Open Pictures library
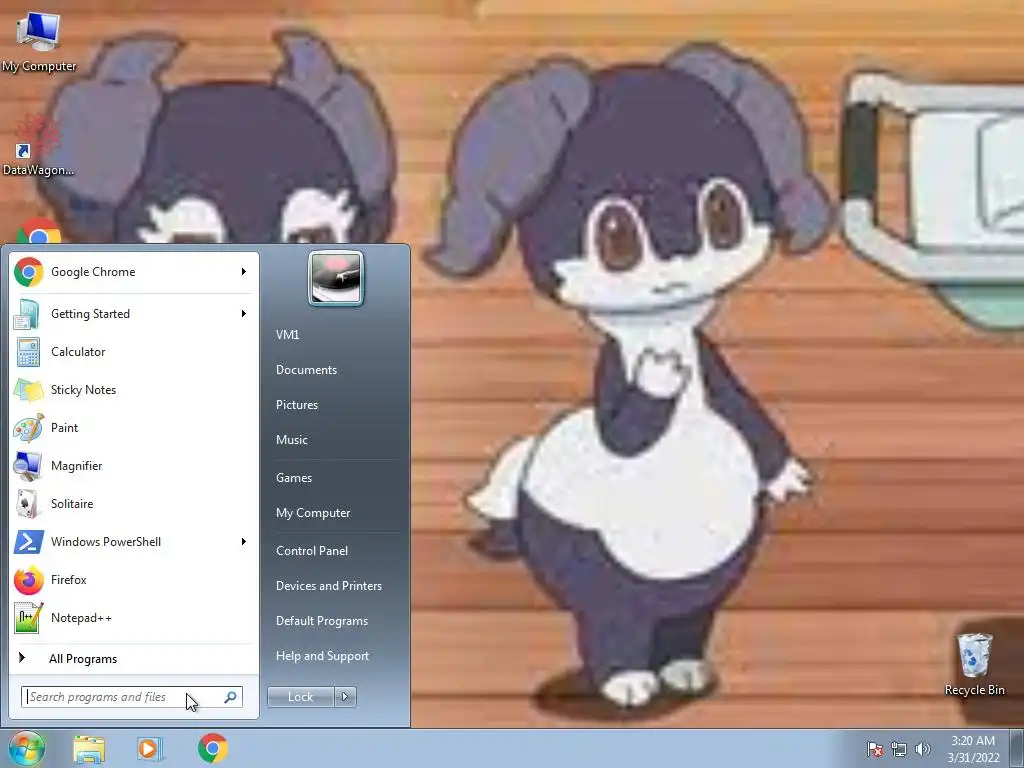 297,405
